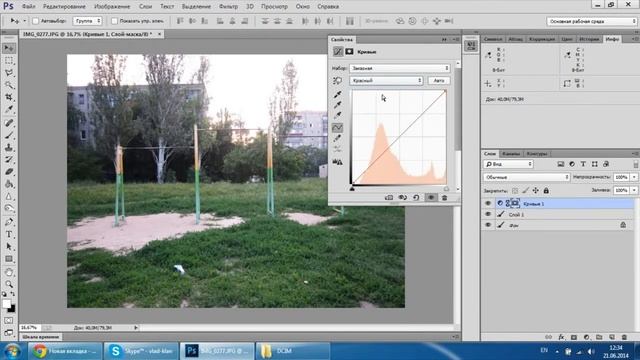This screenshot has height=360, width=640.
Task: Switch to the Каналы tab
Action: tap(511, 154)
